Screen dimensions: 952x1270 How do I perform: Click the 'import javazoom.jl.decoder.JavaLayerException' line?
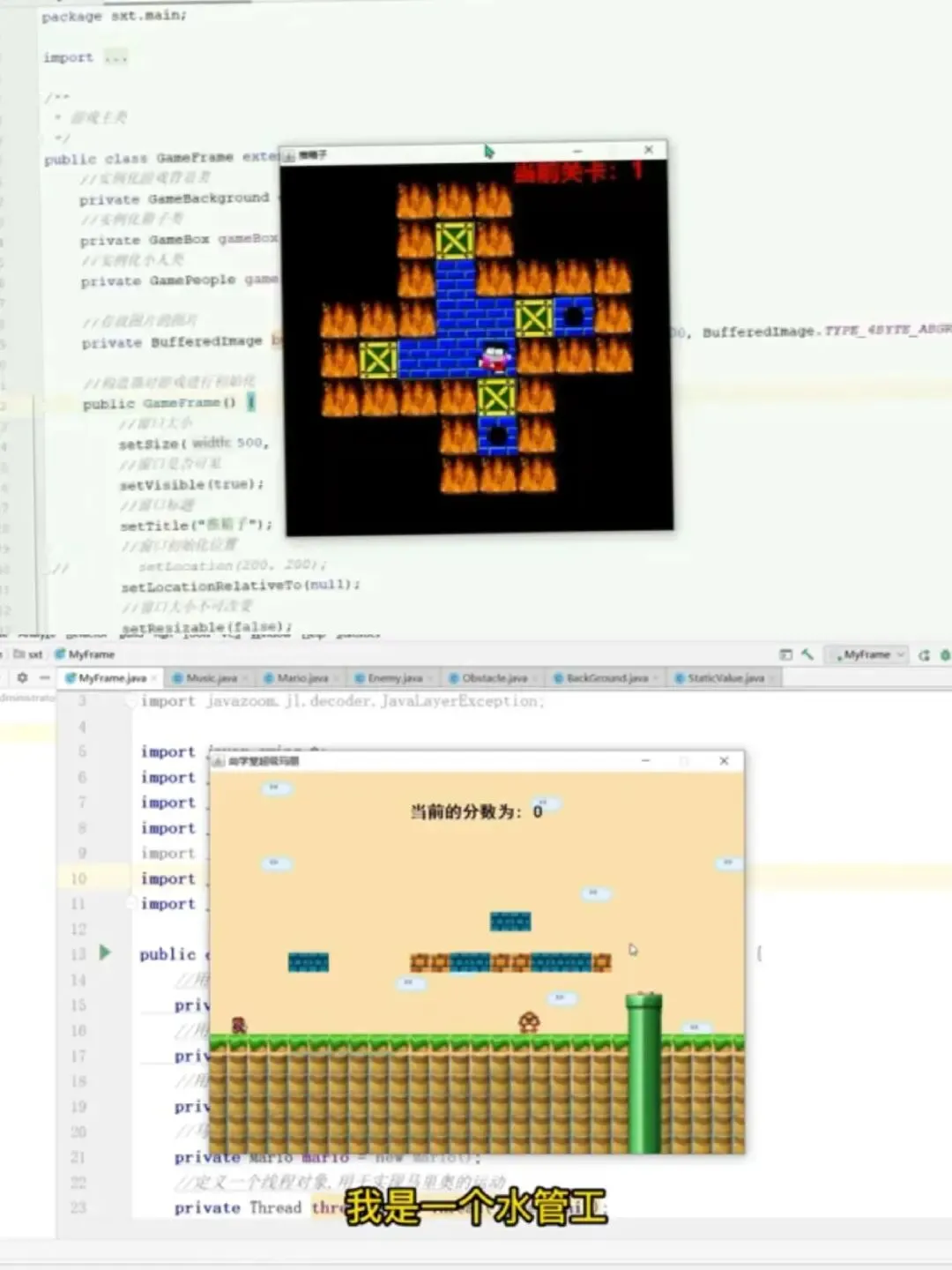point(342,701)
